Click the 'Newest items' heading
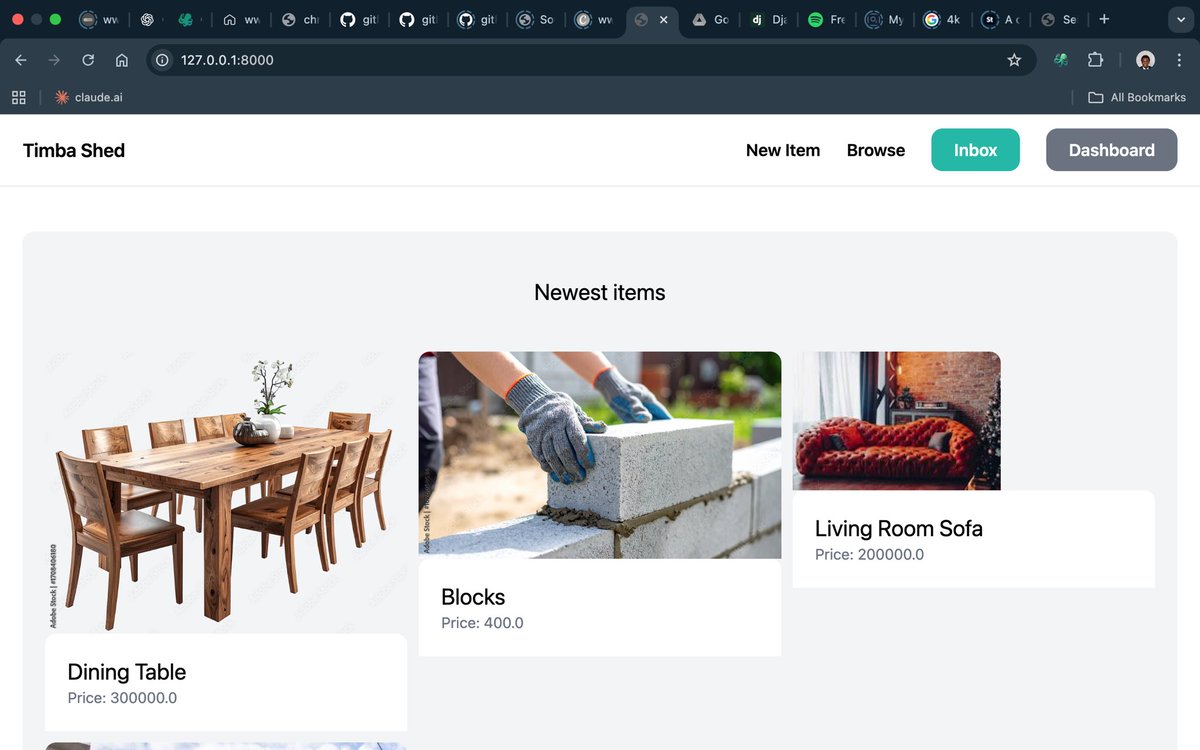1200x750 pixels. [x=600, y=293]
